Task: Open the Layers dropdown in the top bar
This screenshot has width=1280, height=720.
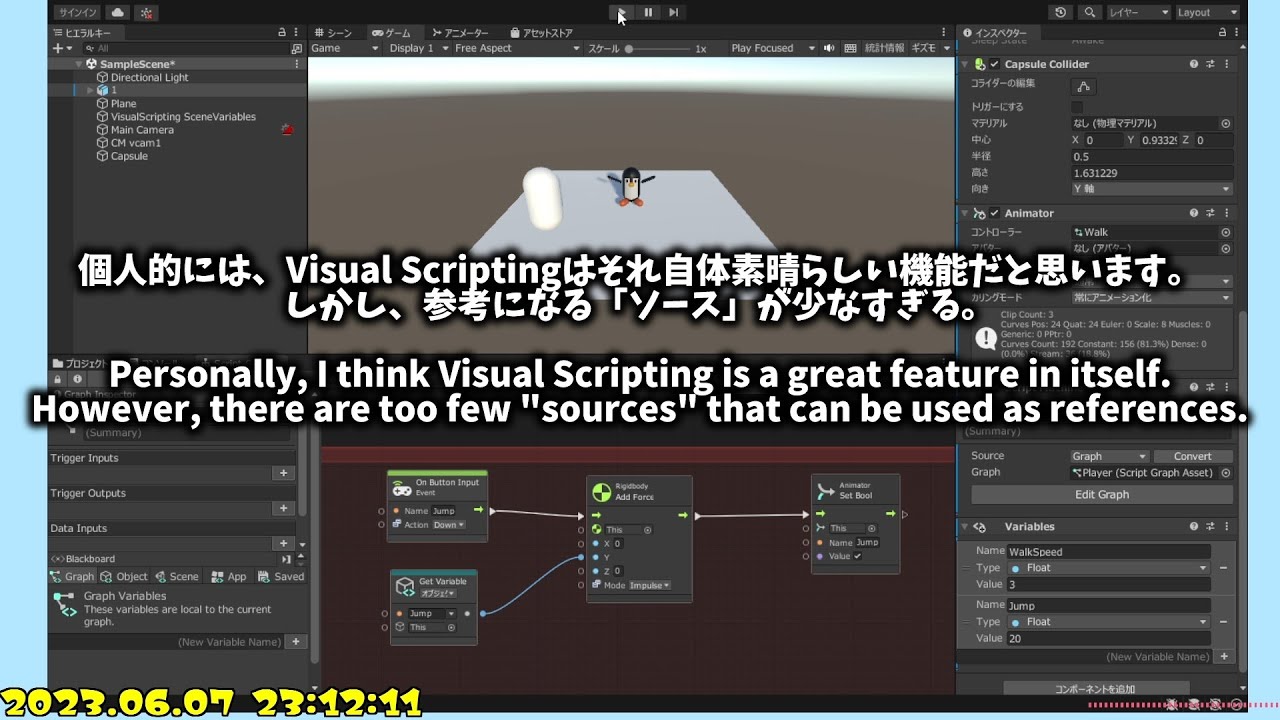Action: [x=1138, y=12]
